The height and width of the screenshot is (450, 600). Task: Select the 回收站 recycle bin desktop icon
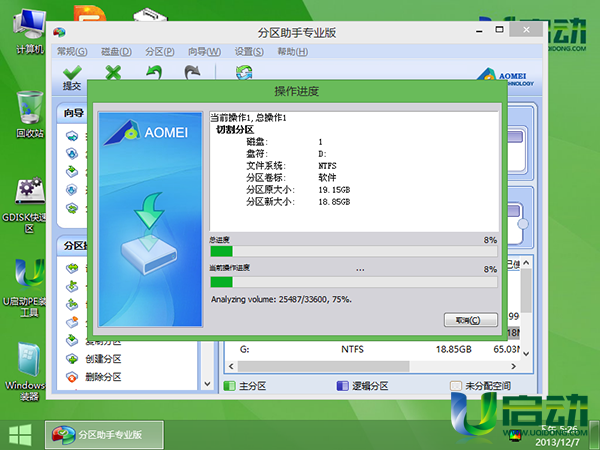[x=30, y=114]
